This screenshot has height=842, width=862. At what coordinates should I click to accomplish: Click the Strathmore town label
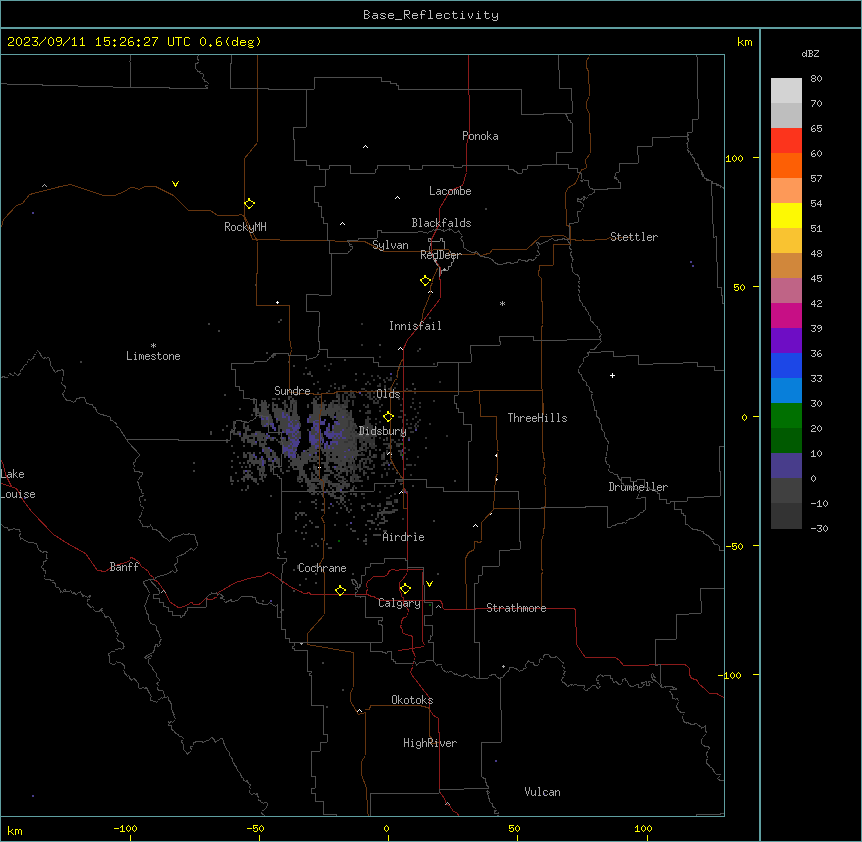(516, 608)
